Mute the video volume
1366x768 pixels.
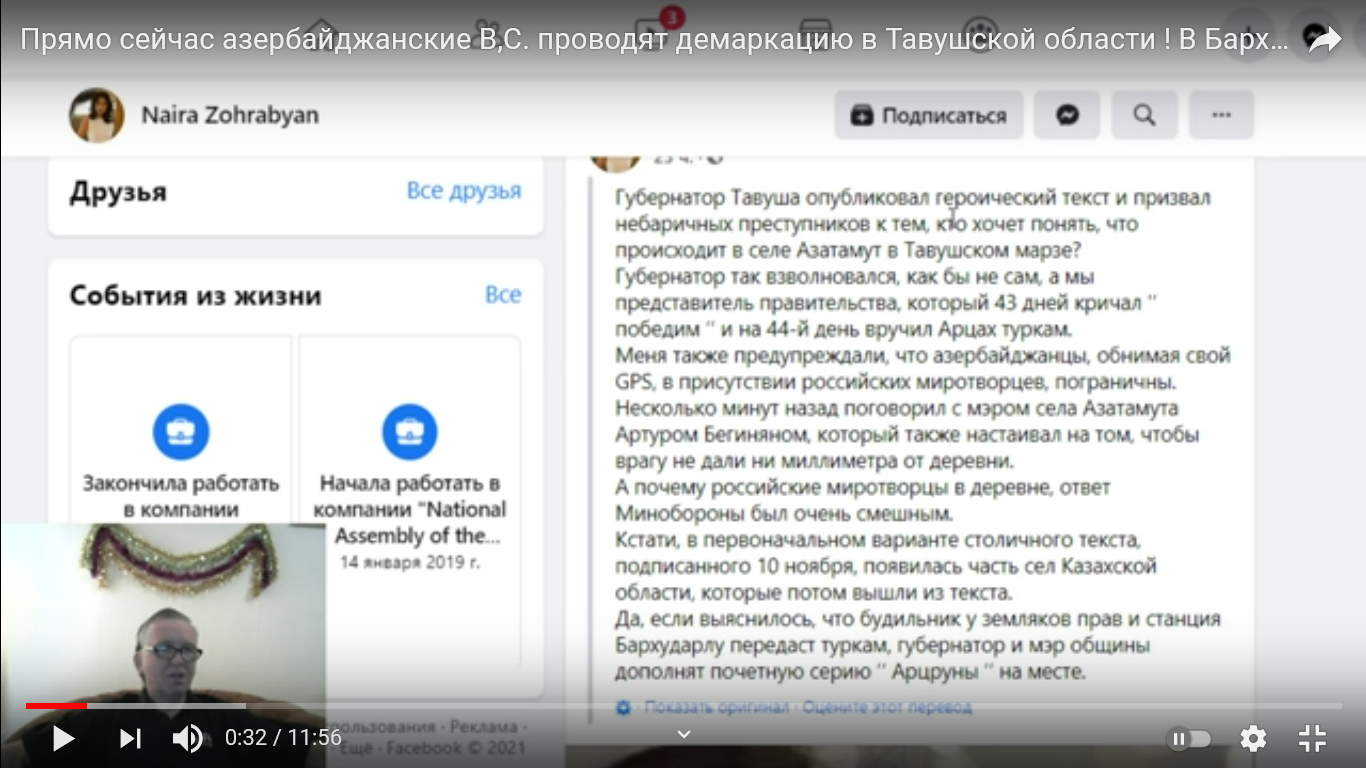pyautogui.click(x=187, y=739)
